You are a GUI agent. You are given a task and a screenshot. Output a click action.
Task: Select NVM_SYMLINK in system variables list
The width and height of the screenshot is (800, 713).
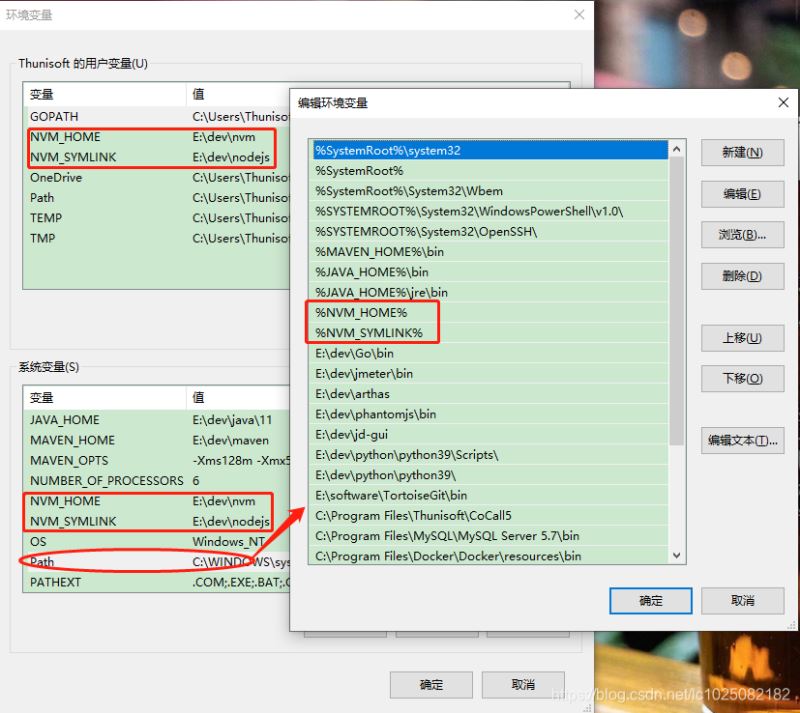[157, 521]
